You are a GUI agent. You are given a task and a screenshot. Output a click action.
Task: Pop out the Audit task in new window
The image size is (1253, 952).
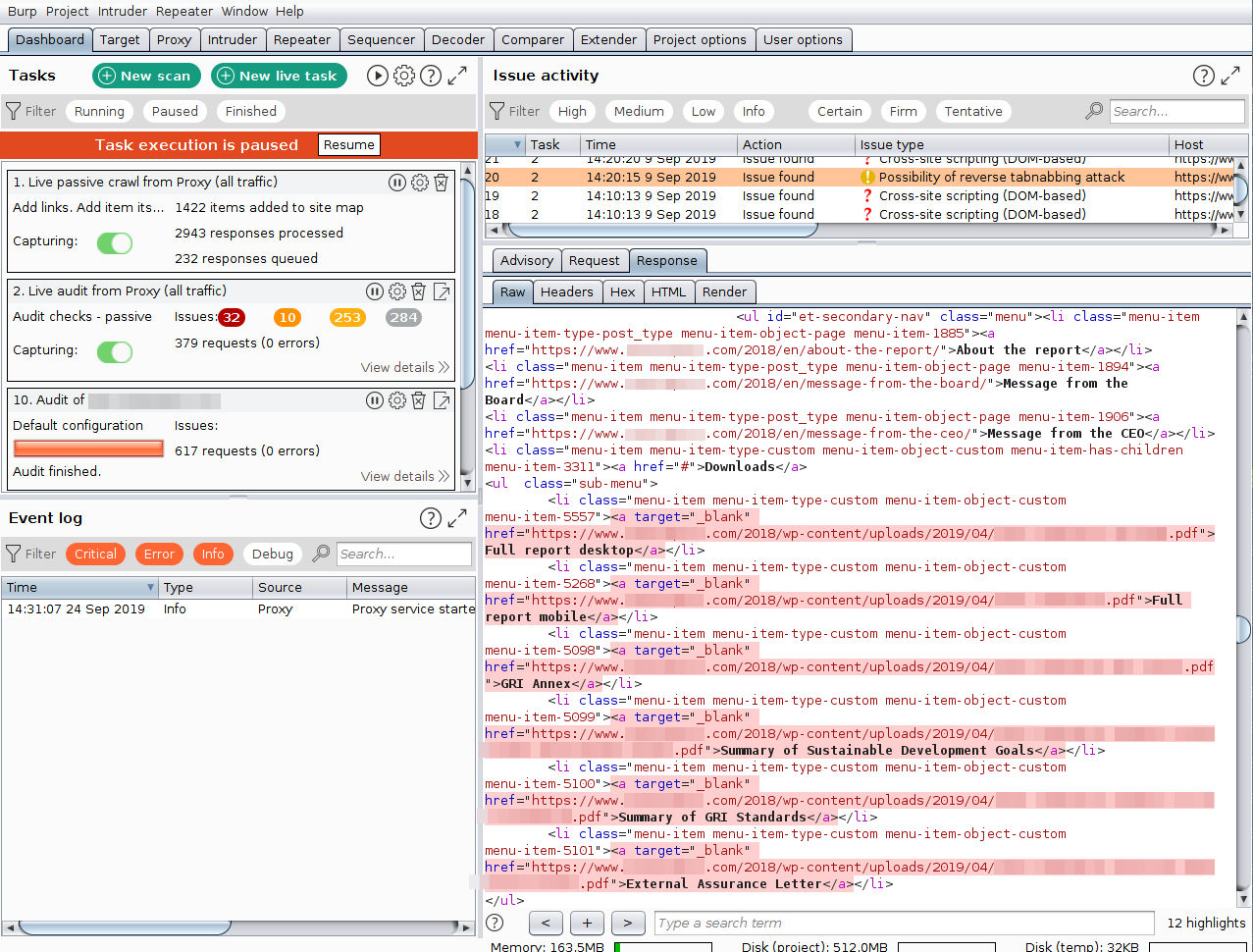[442, 400]
